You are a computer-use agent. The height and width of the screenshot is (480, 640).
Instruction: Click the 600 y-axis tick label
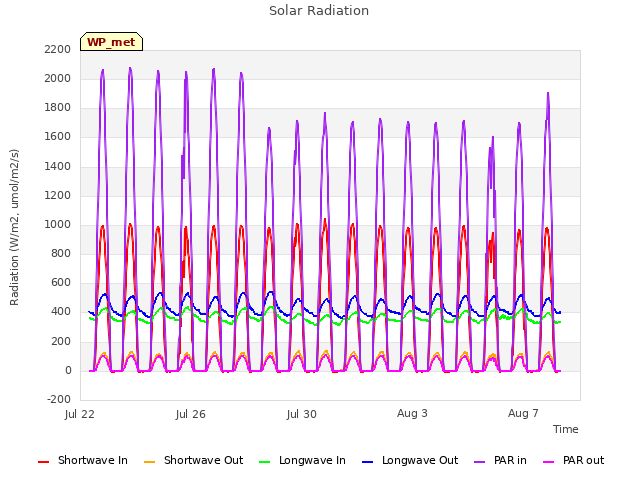click(61, 283)
